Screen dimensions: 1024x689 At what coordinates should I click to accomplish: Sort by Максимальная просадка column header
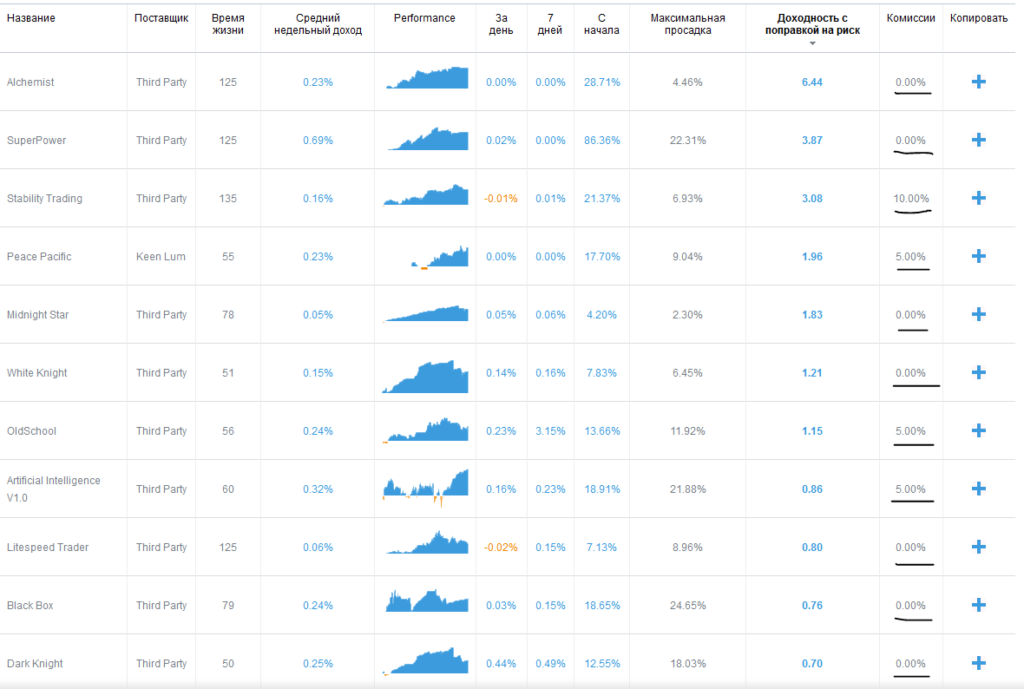tap(687, 24)
